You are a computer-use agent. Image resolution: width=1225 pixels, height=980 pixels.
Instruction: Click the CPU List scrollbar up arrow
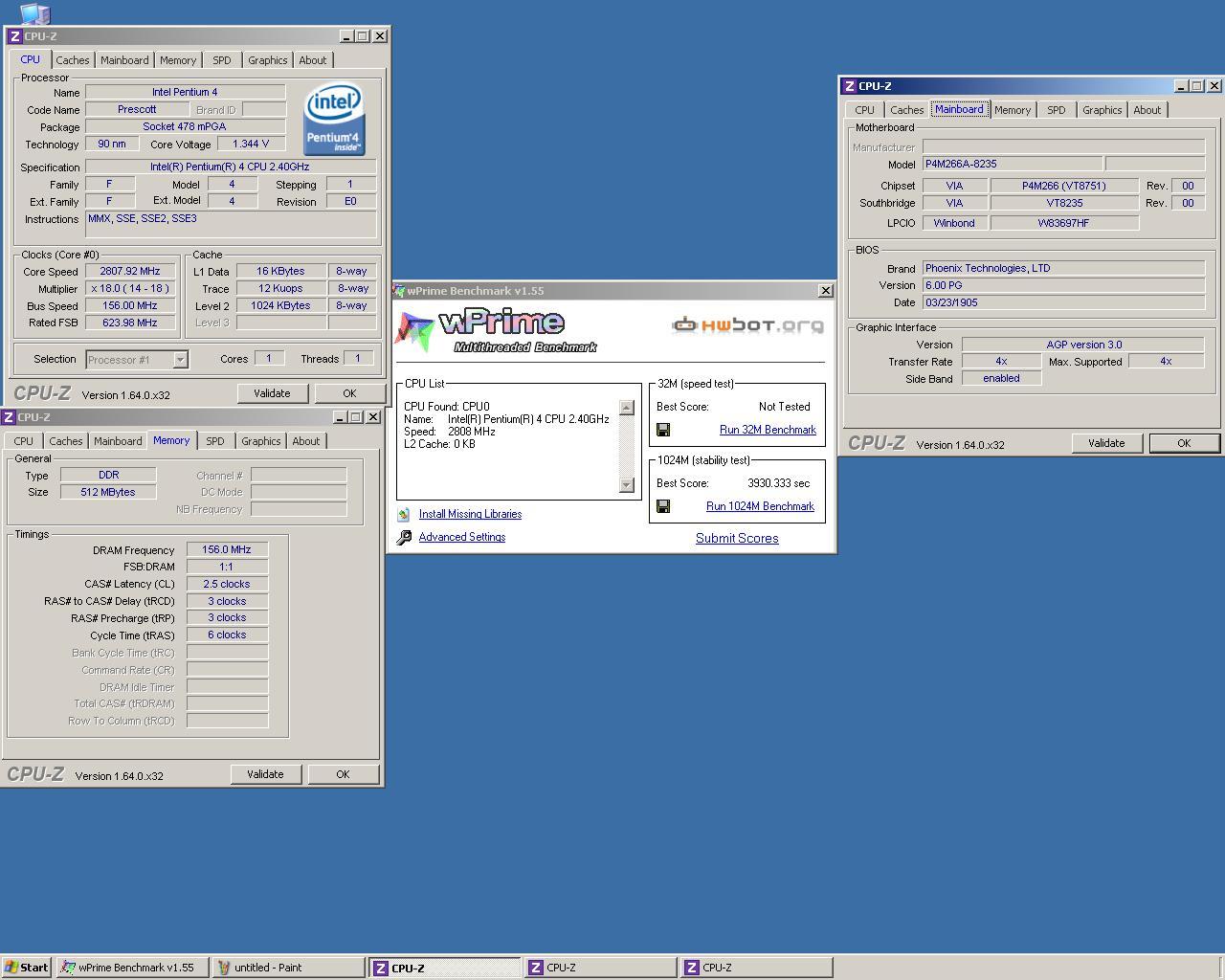tap(627, 408)
